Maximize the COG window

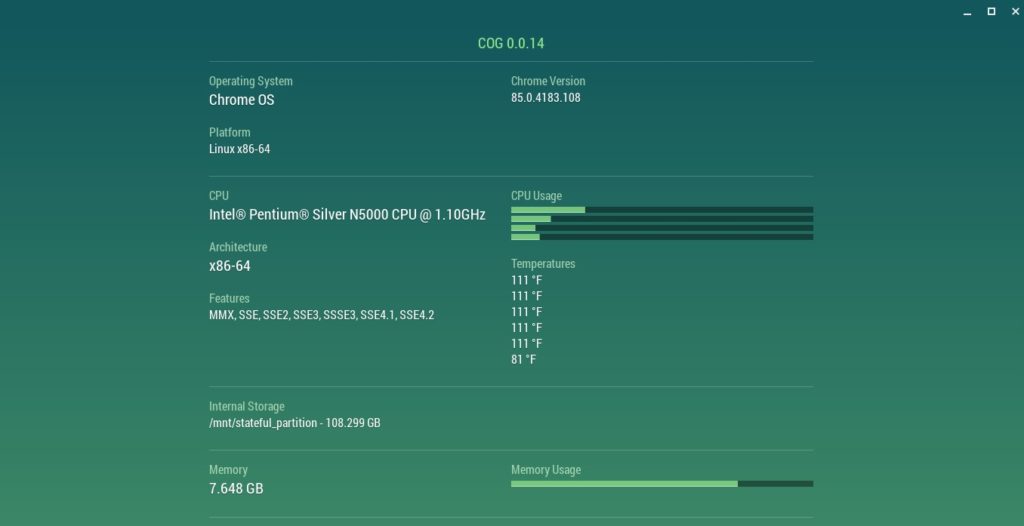[x=991, y=11]
